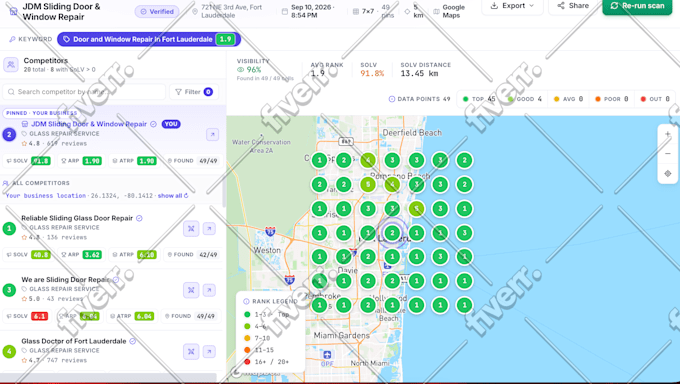Click the SoLV 91.8% stat
680x384 pixels.
372,73
